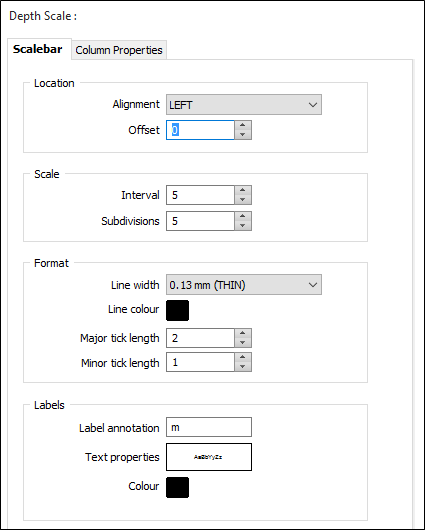
Task: Click the Label annotation text field
Action: 209,427
